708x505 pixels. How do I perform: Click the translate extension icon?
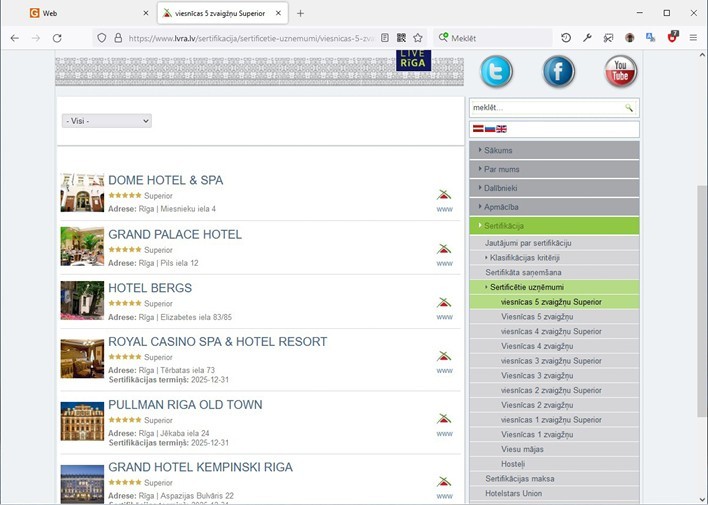(651, 38)
